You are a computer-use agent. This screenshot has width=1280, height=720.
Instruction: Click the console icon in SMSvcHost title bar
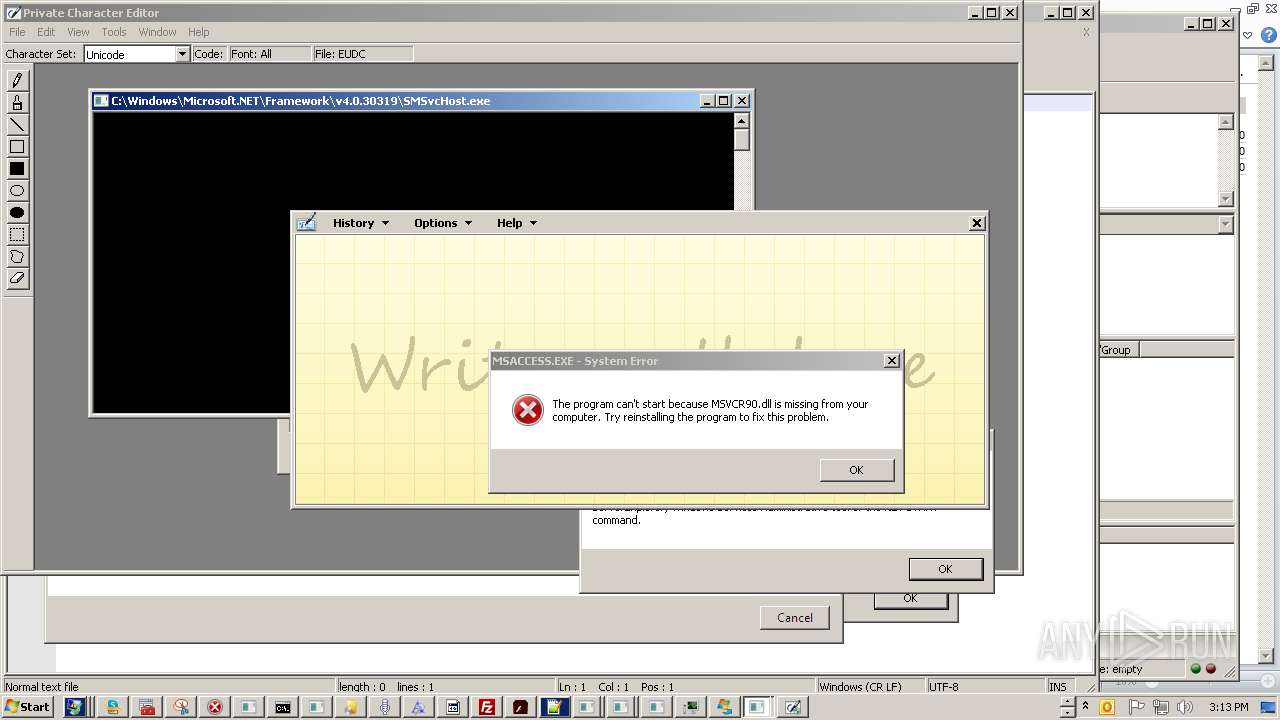[x=101, y=101]
